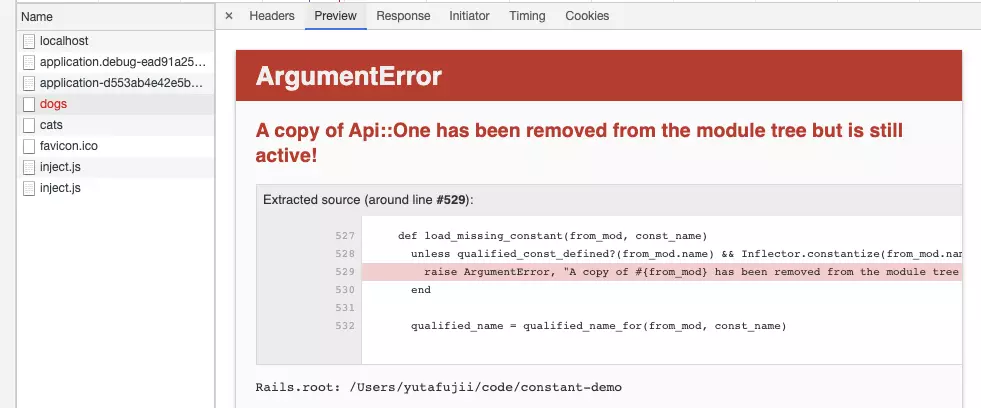Viewport: 981px width, 408px height.
Task: Open the Headers tab
Action: click(x=272, y=16)
